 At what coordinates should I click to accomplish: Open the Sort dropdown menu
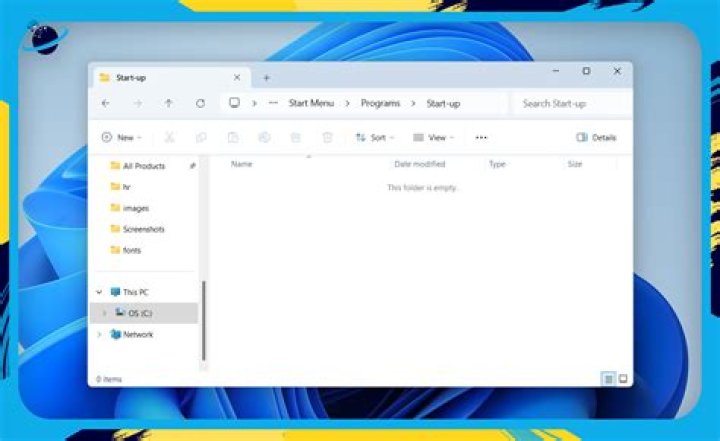pos(375,137)
